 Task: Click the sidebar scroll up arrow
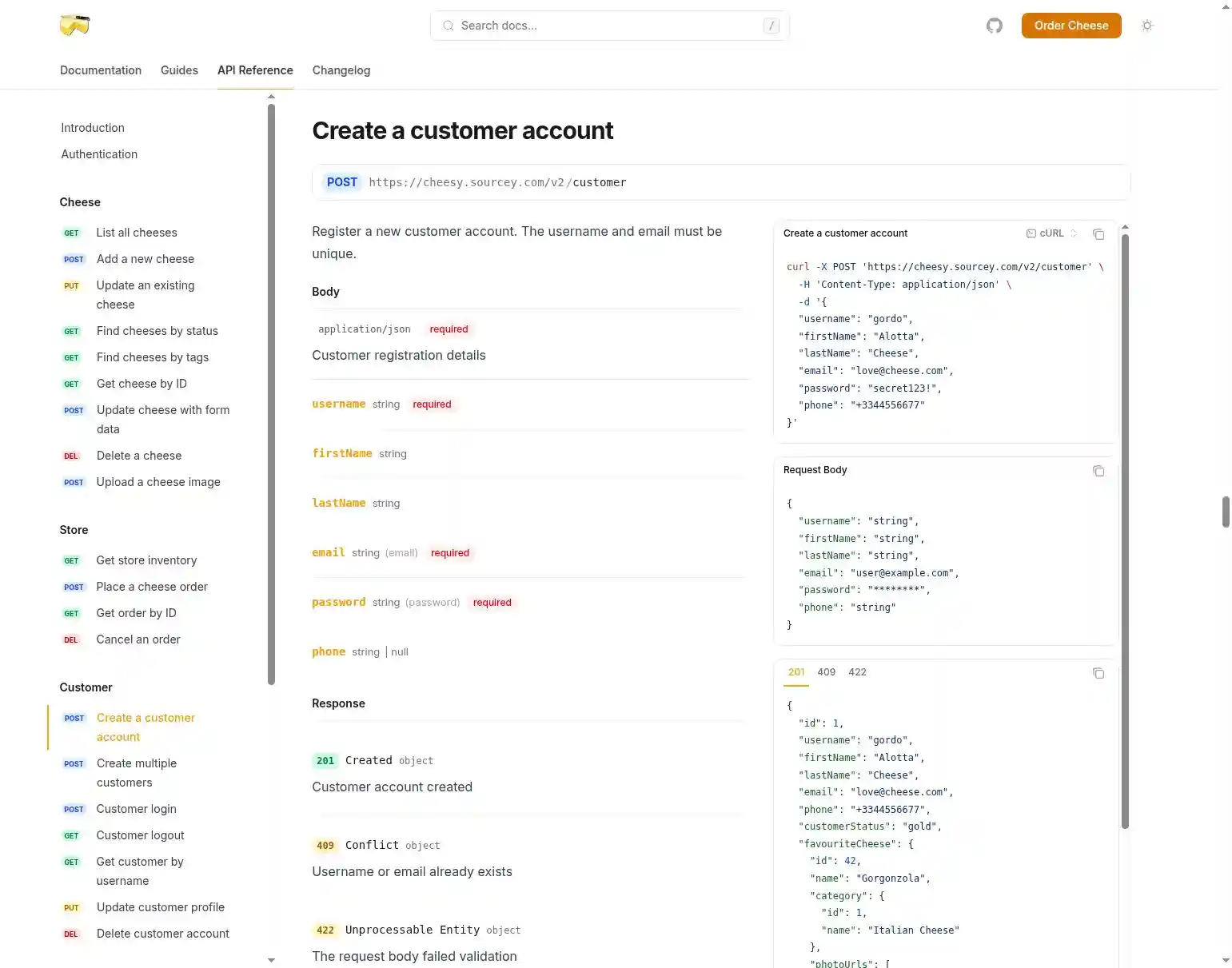point(271,97)
